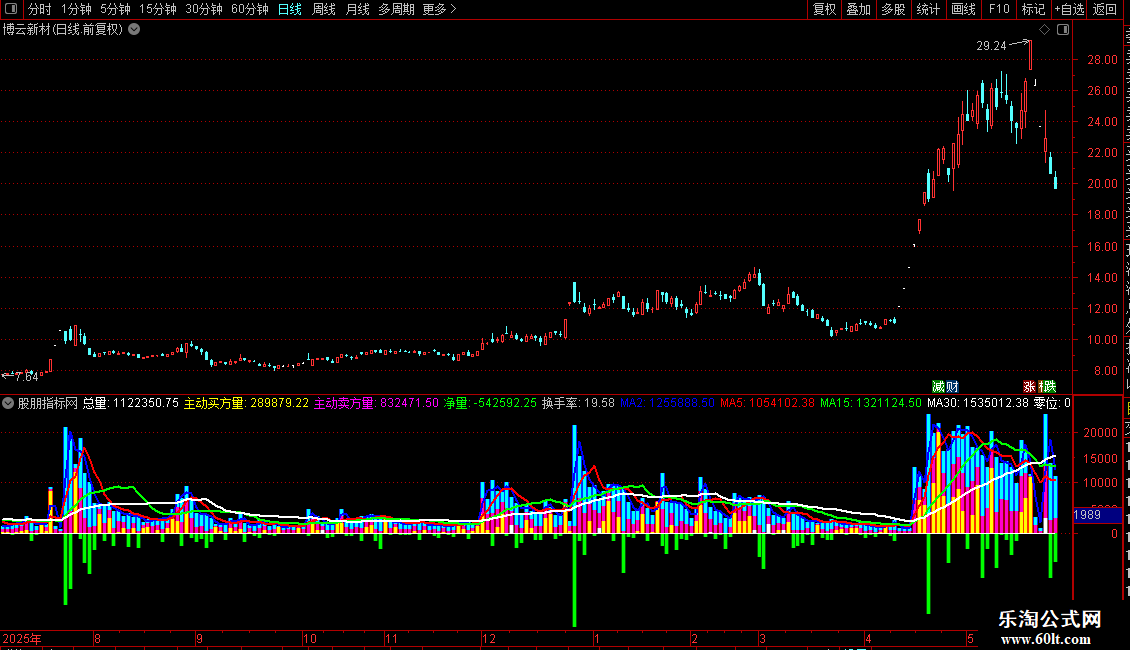The height and width of the screenshot is (650, 1130).
Task: Click the 多股 multi-stock button
Action: click(x=894, y=9)
